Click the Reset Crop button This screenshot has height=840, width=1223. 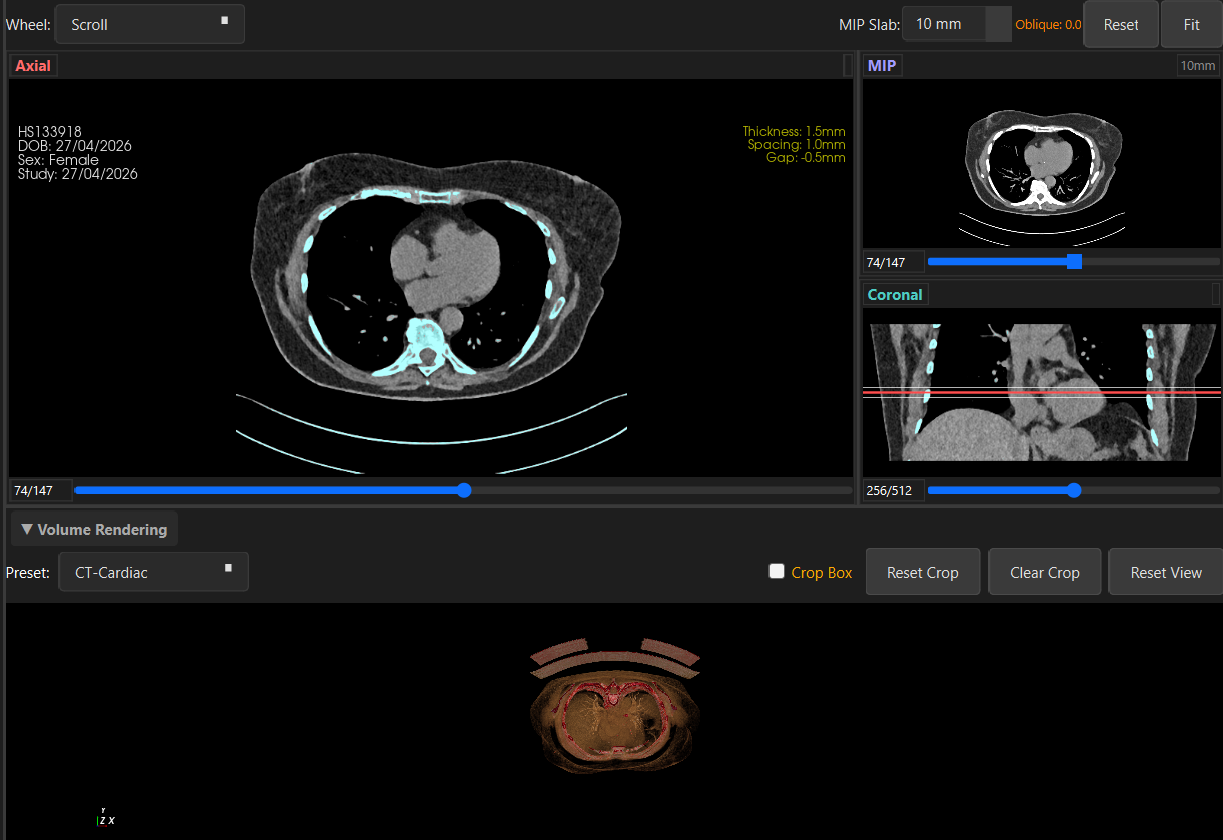coord(923,572)
